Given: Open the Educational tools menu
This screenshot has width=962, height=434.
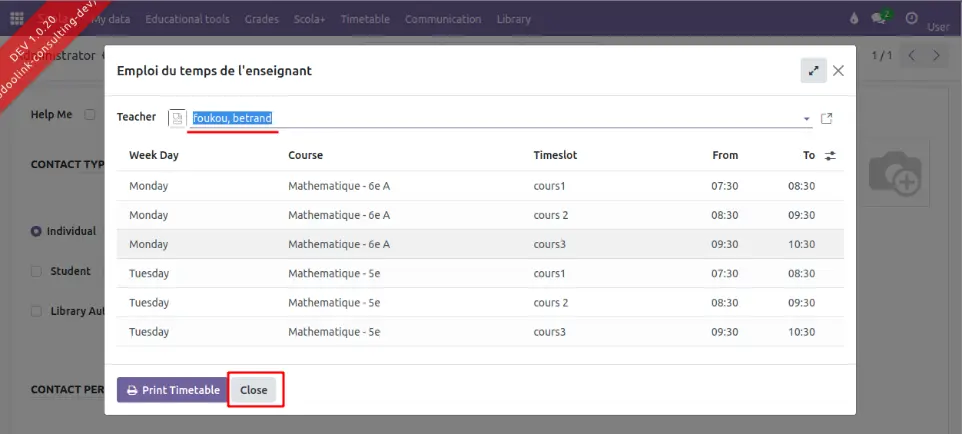Looking at the screenshot, I should click(187, 19).
